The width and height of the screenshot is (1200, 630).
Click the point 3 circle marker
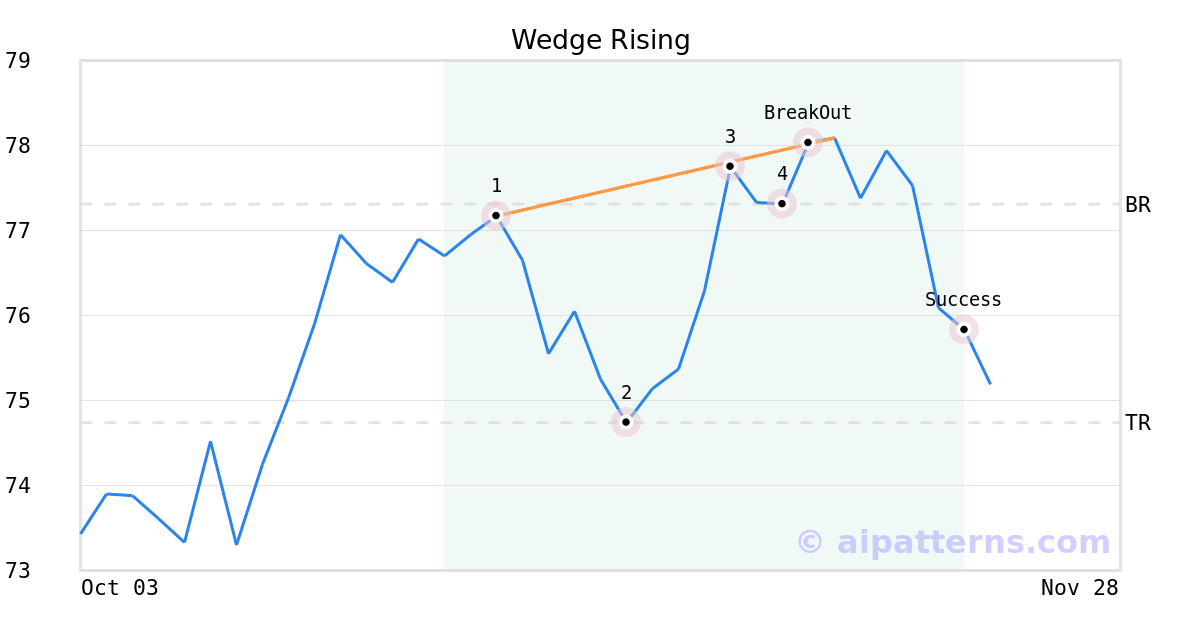pos(730,166)
